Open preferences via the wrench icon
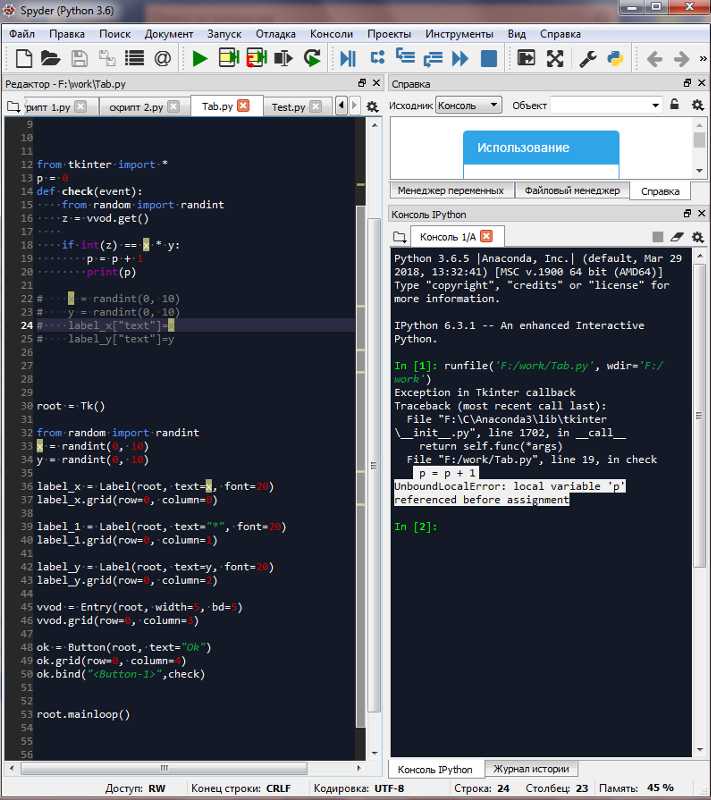The height and width of the screenshot is (800, 711). (x=588, y=59)
